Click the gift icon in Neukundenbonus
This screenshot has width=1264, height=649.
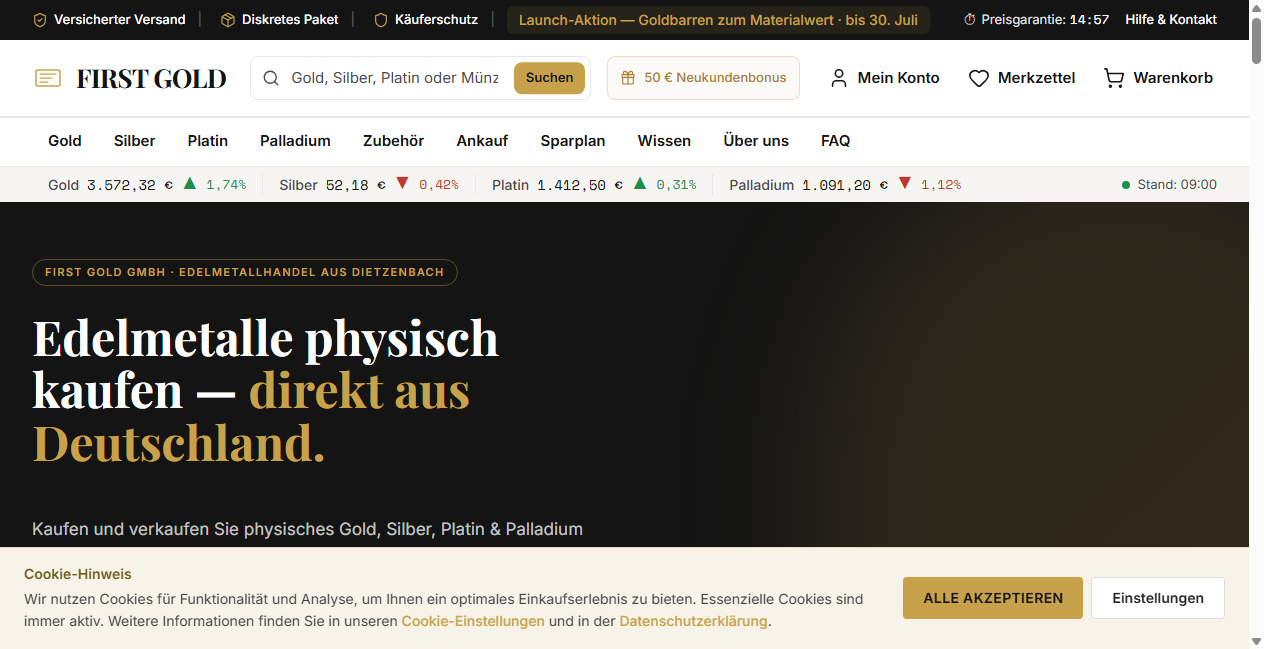(x=628, y=78)
